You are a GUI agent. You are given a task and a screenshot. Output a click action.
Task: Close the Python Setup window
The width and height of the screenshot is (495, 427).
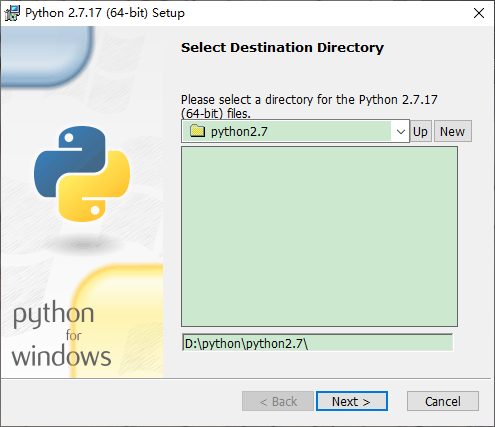click(x=479, y=13)
